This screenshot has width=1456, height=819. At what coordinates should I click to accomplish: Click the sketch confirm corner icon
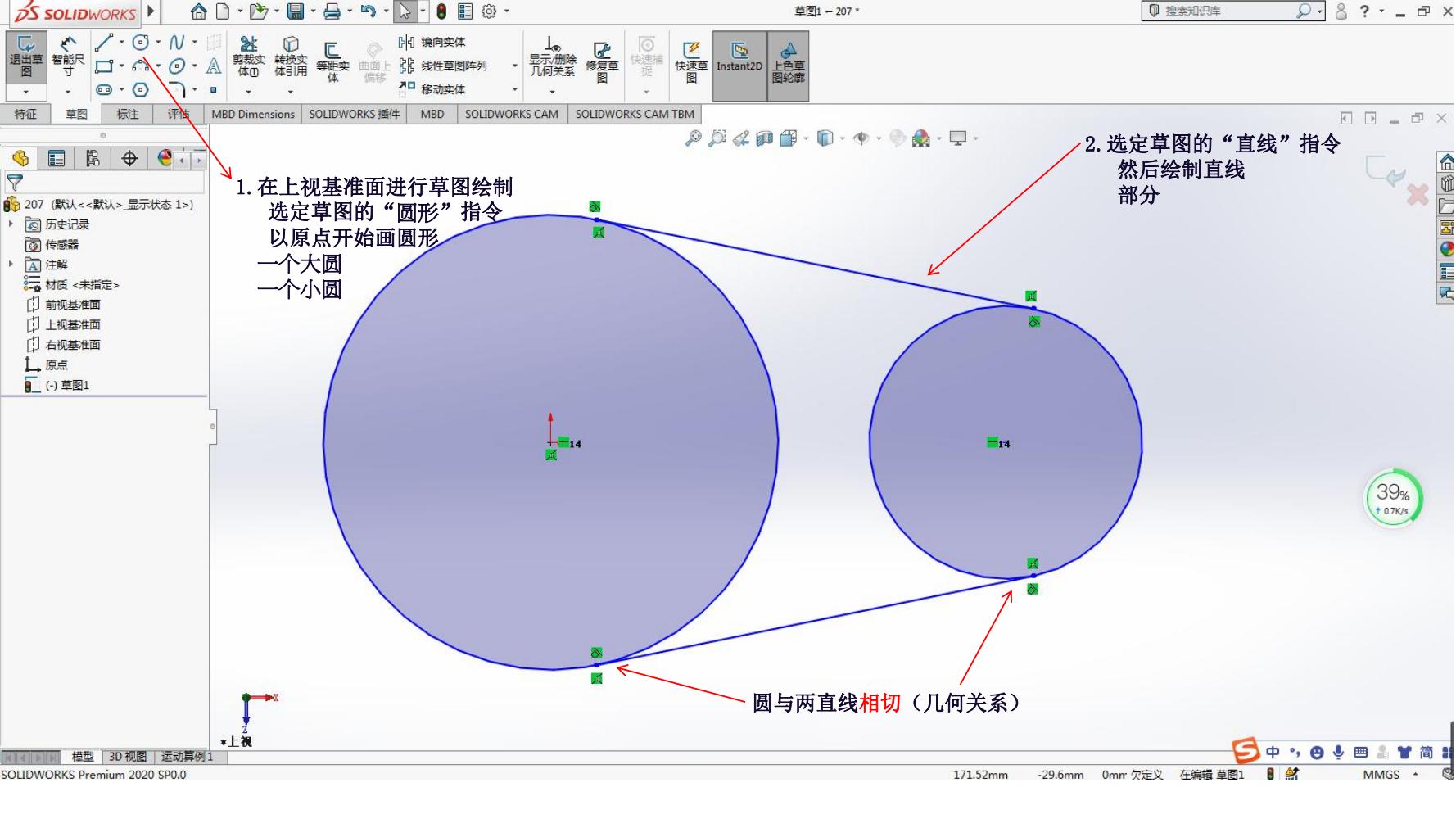coord(1386,170)
